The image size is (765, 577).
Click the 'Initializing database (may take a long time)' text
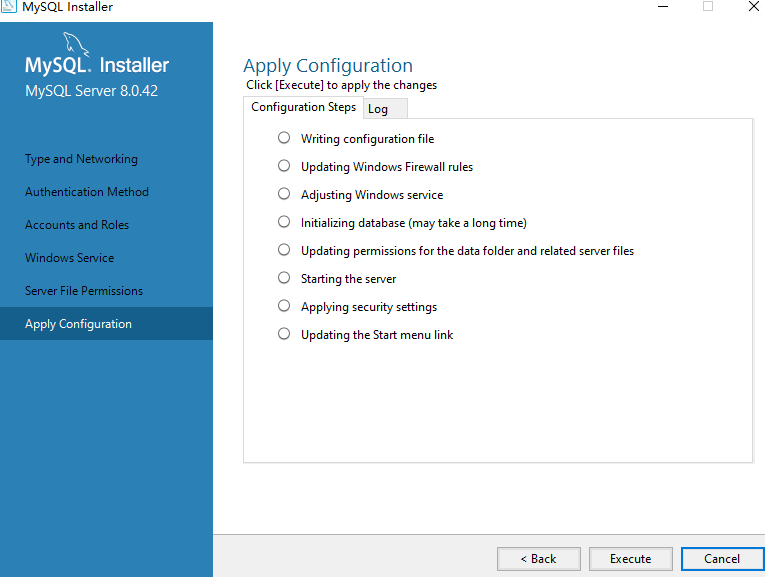coord(414,223)
